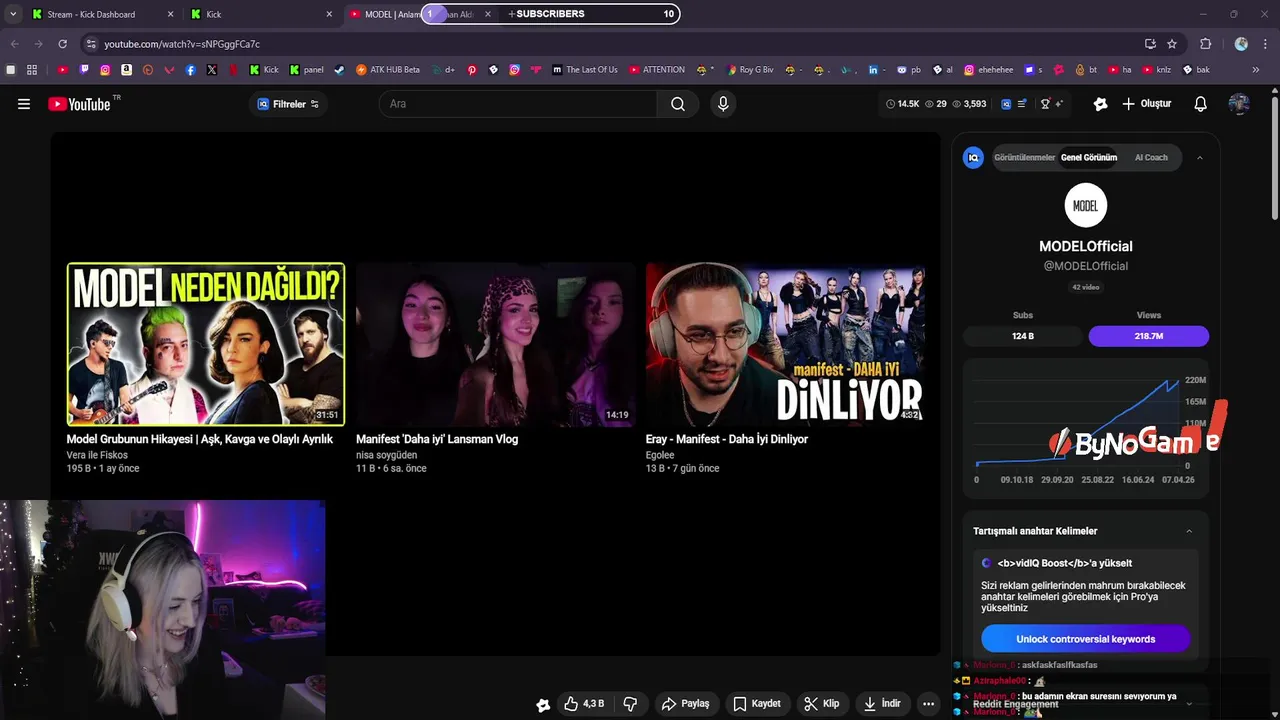Open the Twitch bookmark icon
1280x720 pixels.
[x=84, y=70]
